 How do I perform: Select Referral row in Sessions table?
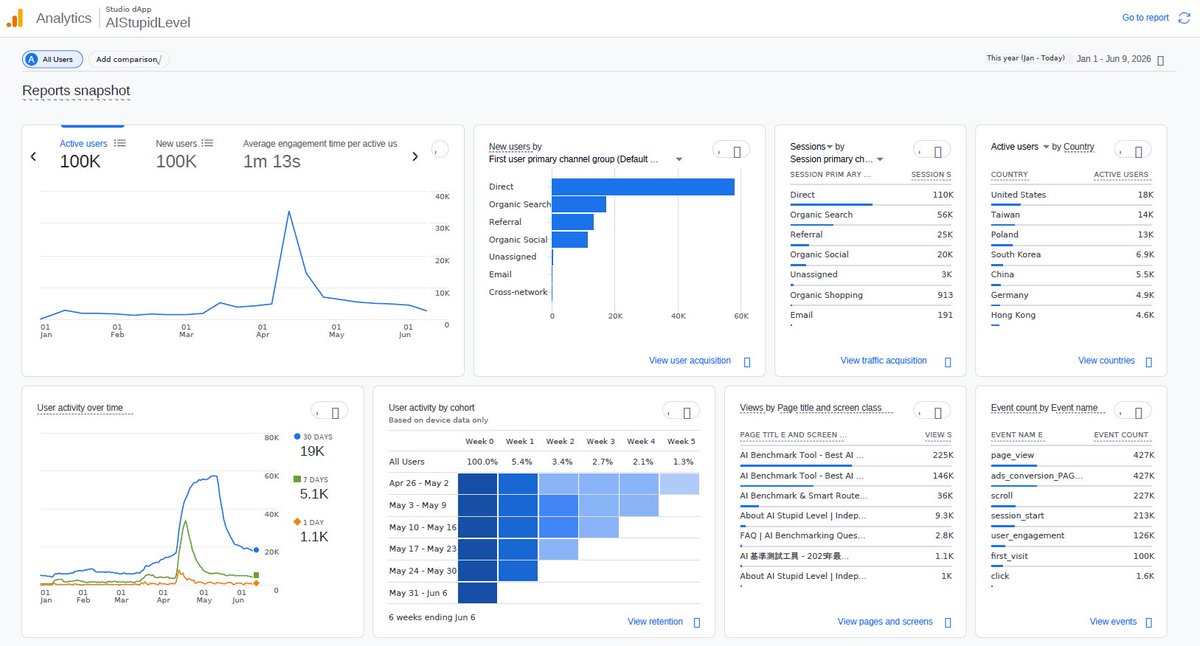point(871,236)
